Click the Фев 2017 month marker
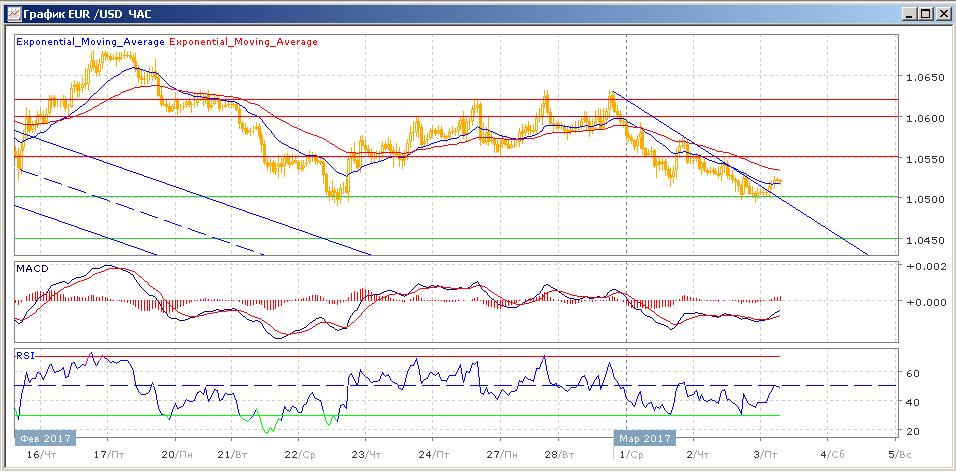 [45, 438]
